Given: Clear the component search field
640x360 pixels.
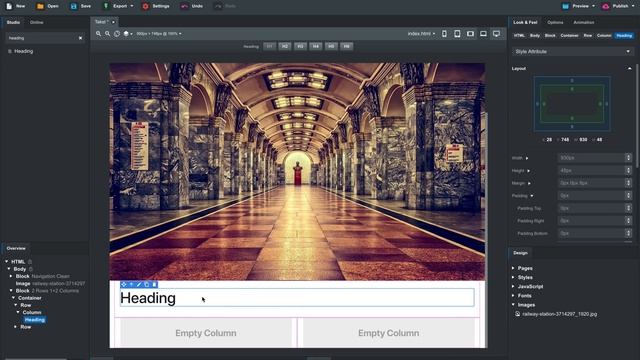Looking at the screenshot, I should click(80, 38).
